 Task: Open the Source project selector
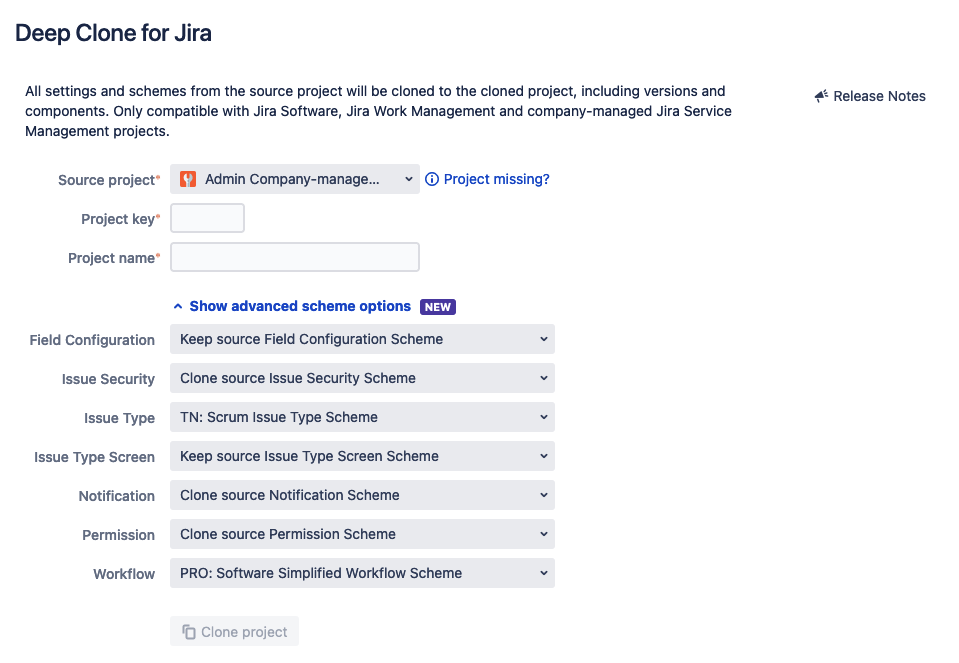tap(294, 178)
